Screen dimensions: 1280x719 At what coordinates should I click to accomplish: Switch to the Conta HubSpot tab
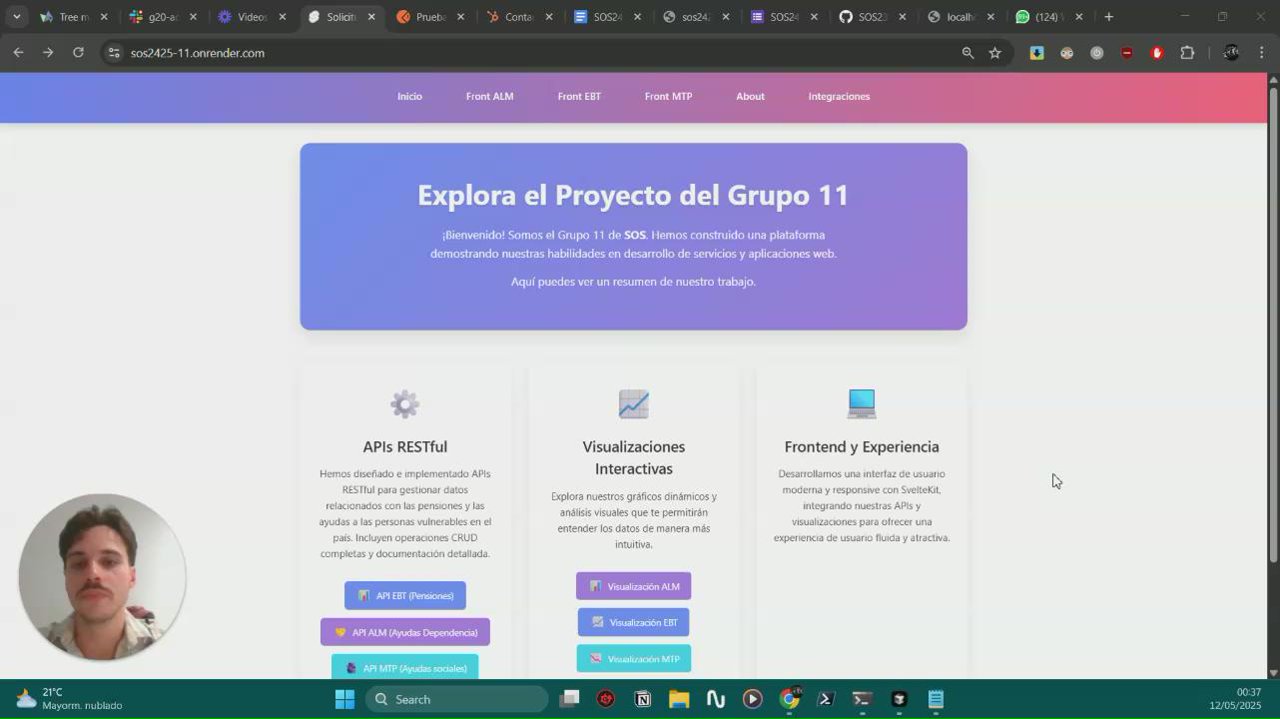[519, 17]
